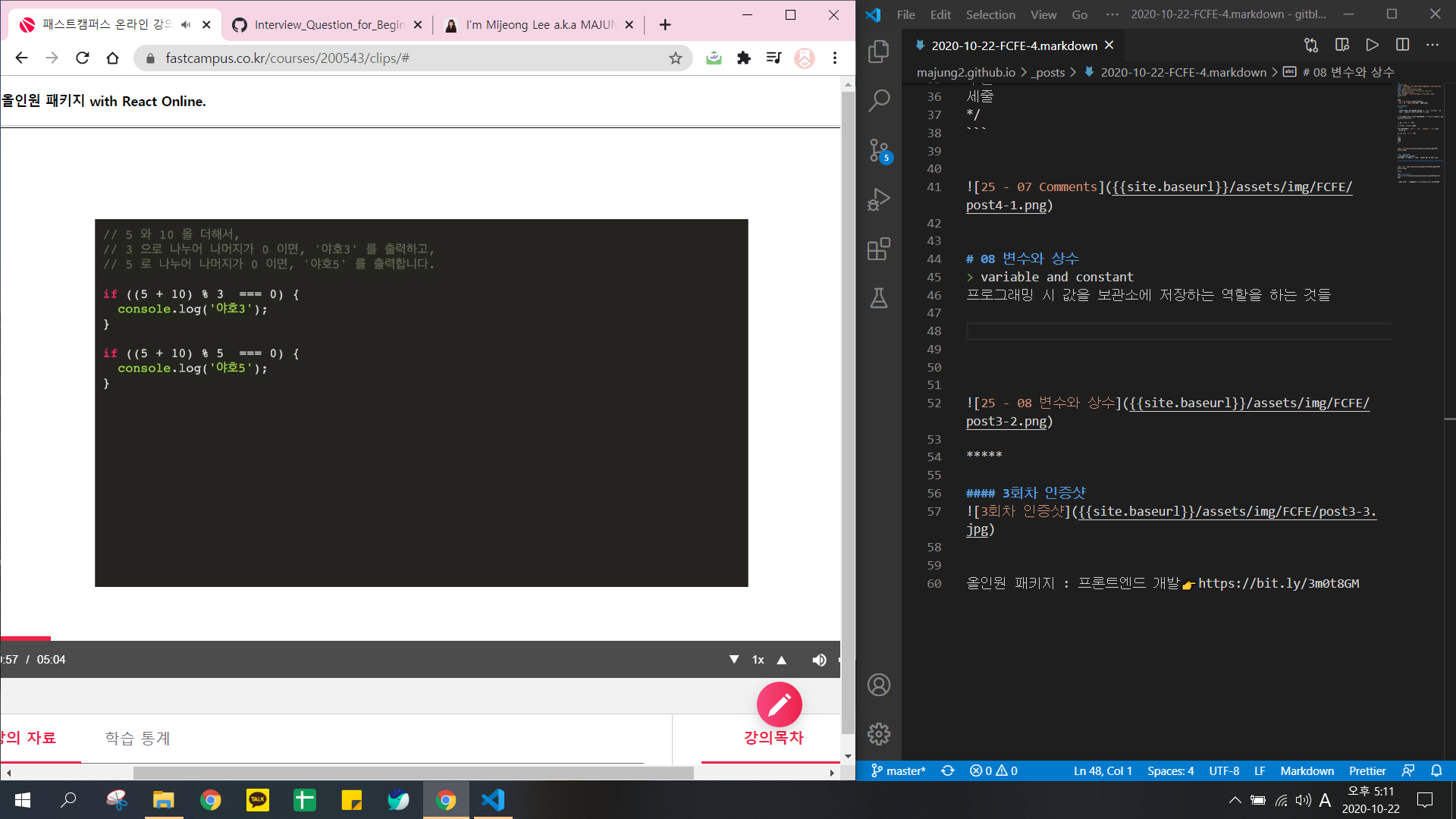Screen dimensions: 1456x819
Task: Open VS Code Edit menu
Action: pyautogui.click(x=940, y=14)
